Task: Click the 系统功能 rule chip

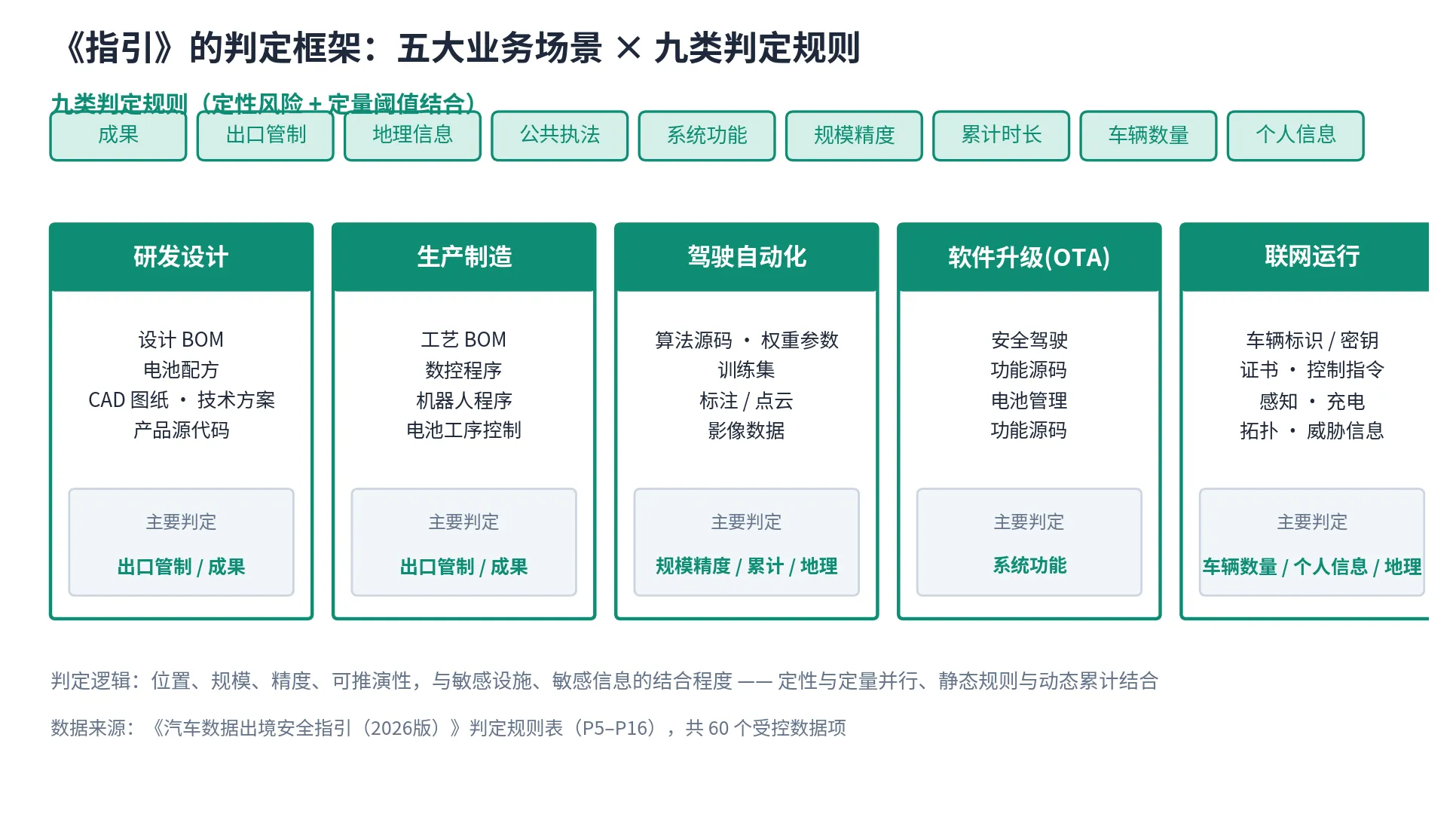Action: coord(708,136)
